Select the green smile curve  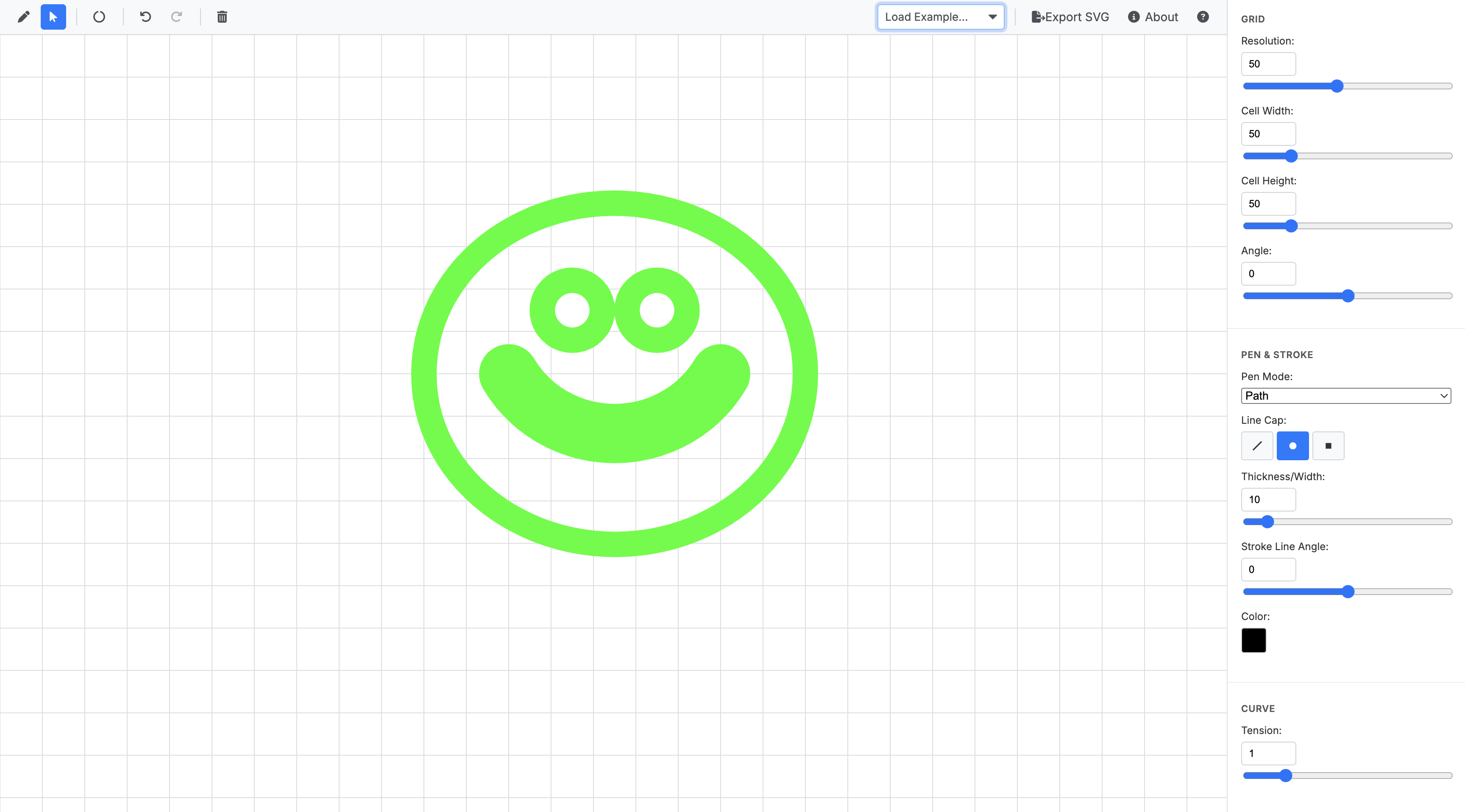pyautogui.click(x=614, y=432)
